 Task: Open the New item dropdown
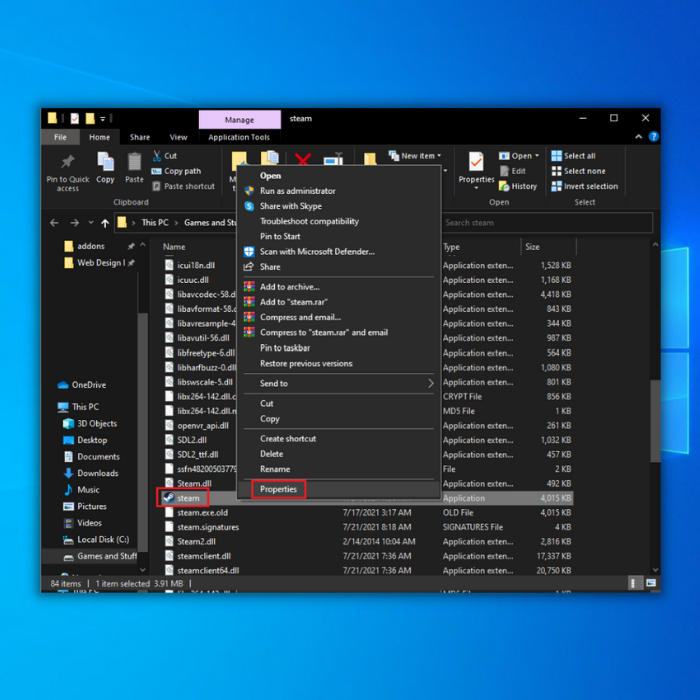(415, 156)
